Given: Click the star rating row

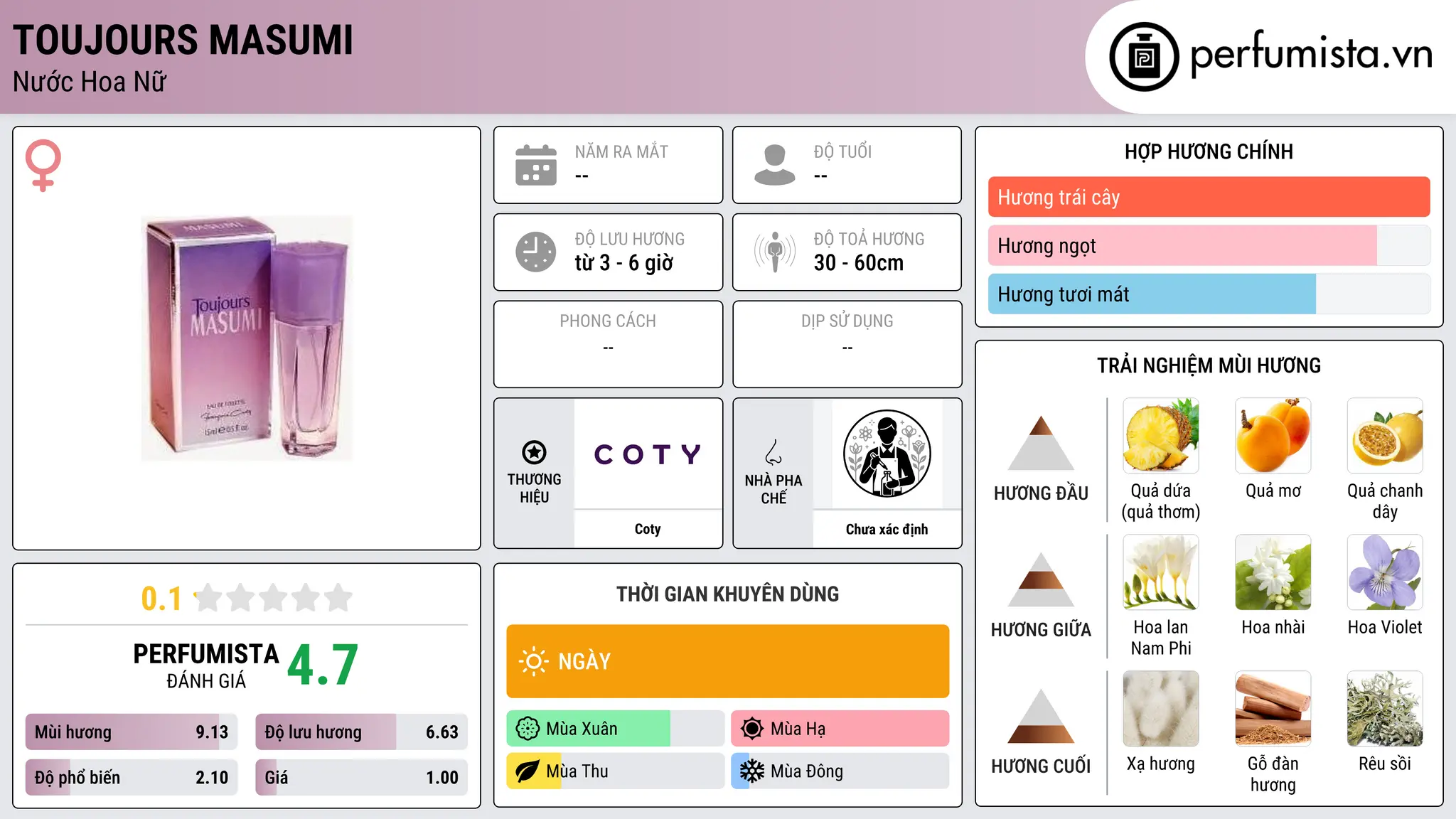Looking at the screenshot, I should pyautogui.click(x=273, y=598).
